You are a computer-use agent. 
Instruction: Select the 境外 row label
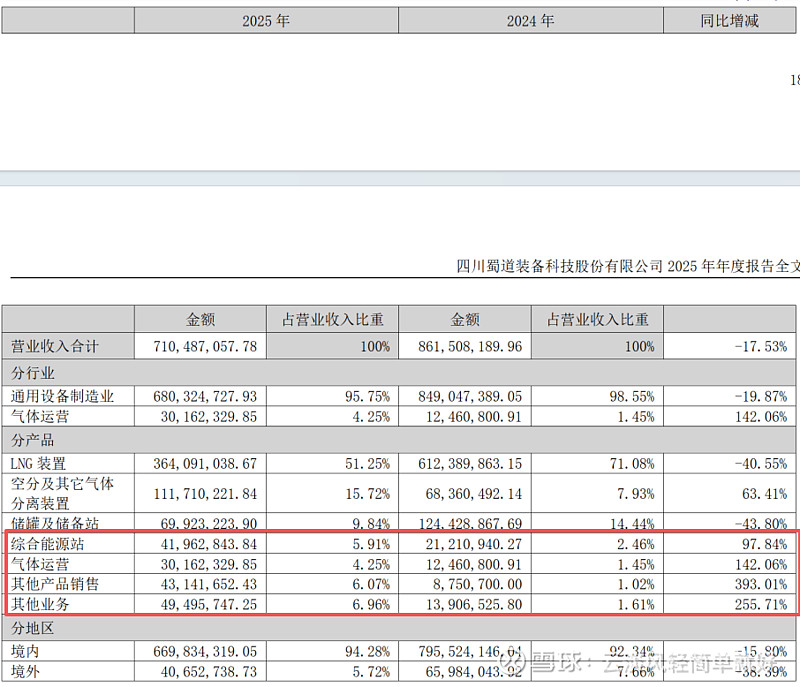click(25, 671)
